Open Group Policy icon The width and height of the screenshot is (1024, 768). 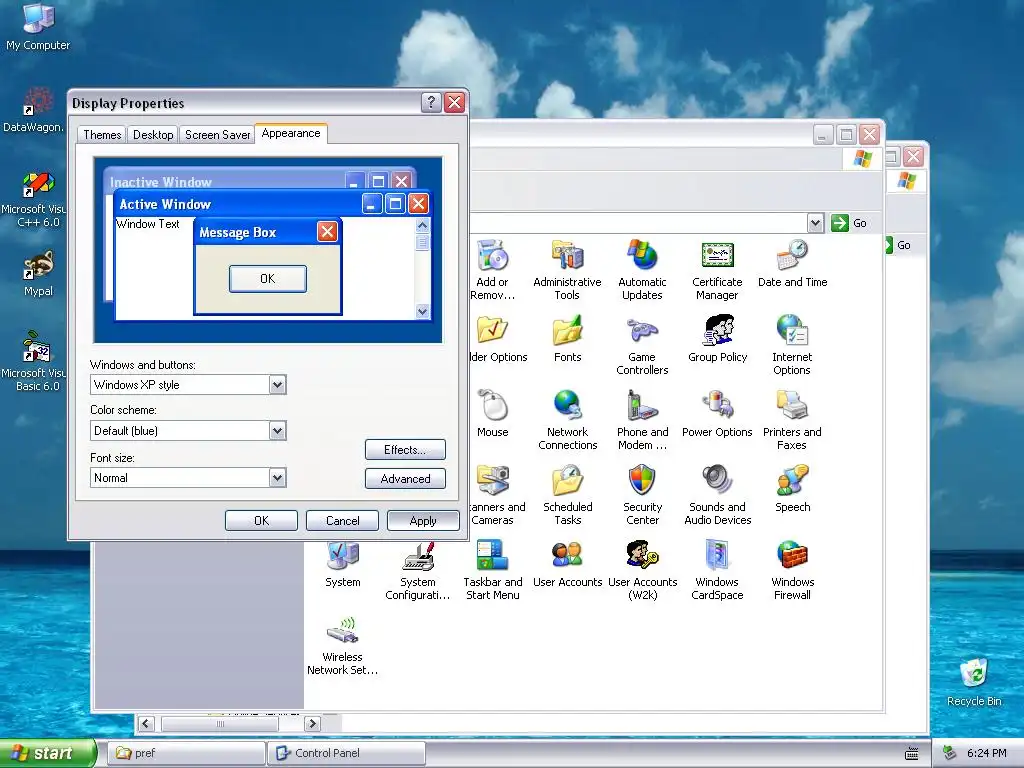coord(717,330)
